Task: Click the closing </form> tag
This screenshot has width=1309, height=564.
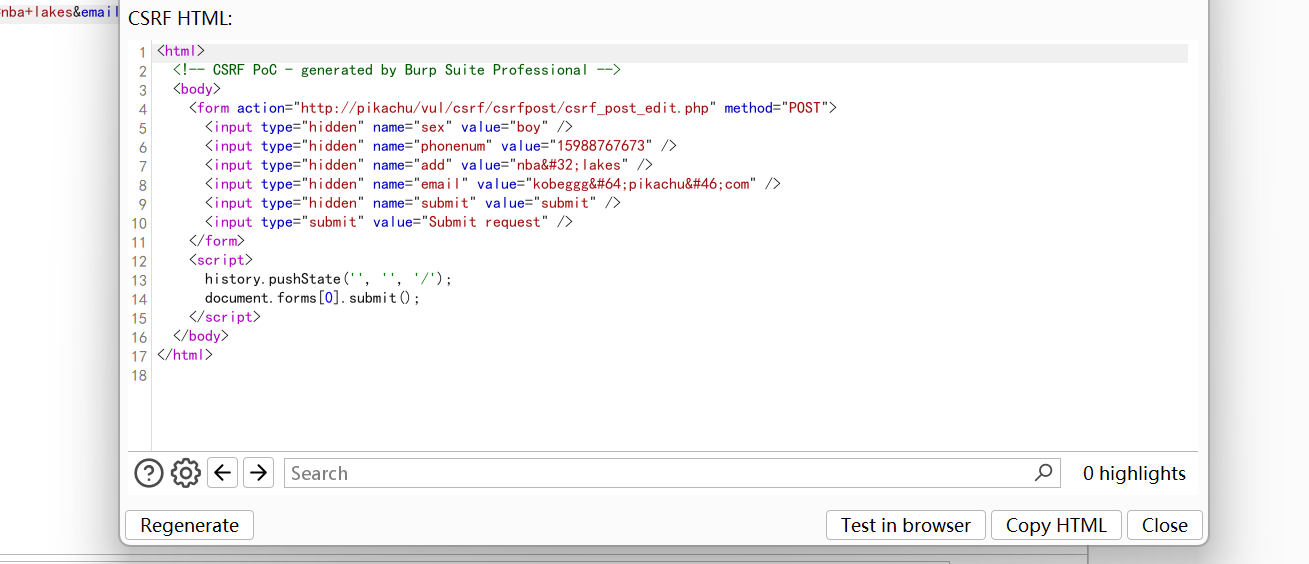Action: tap(217, 241)
